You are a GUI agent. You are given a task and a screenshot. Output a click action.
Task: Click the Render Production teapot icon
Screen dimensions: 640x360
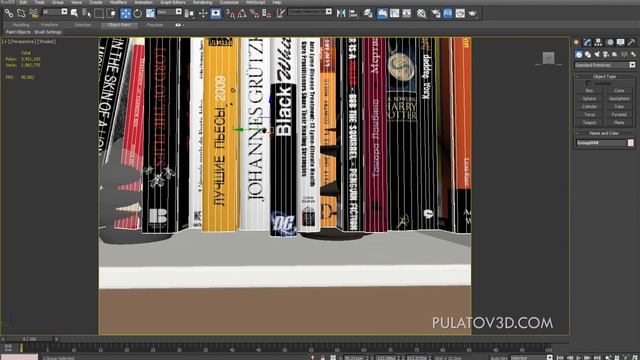[473, 13]
